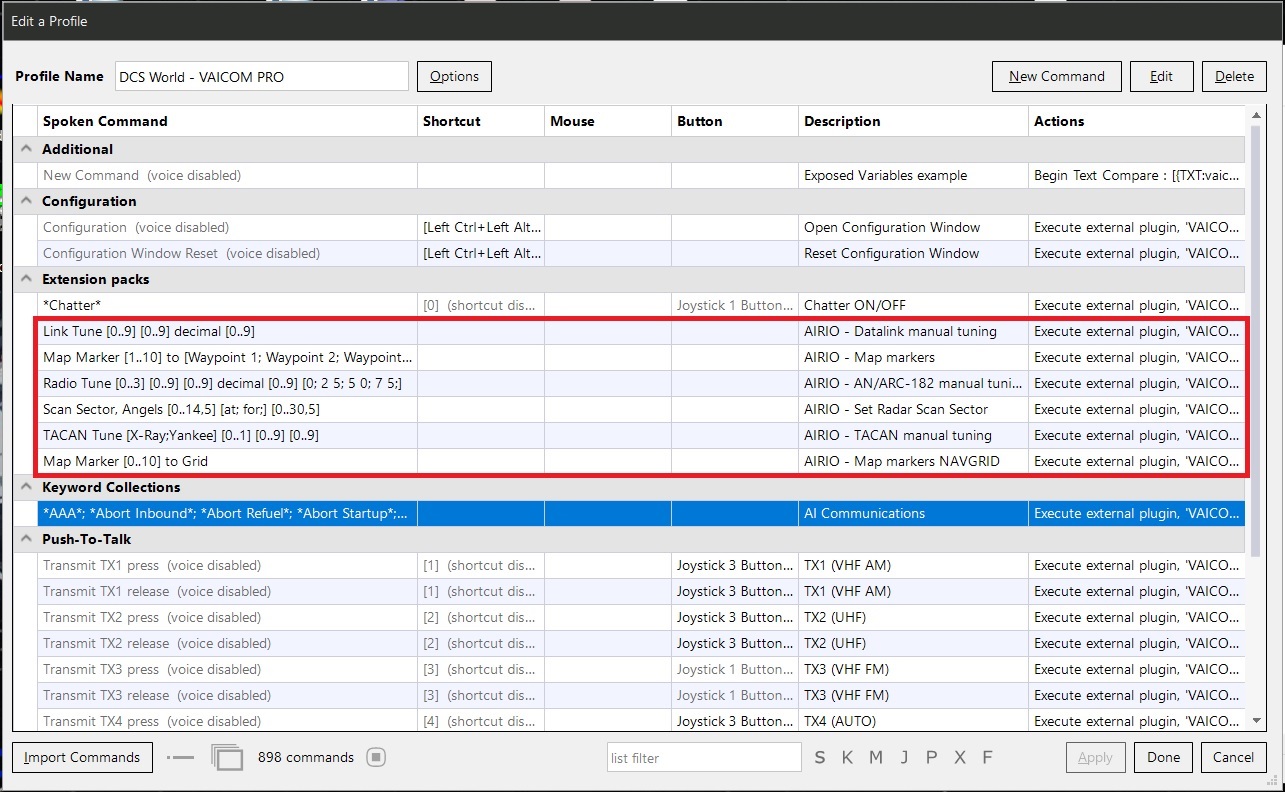Click 'AIRIO - Set Radar Scan Sector' cell
This screenshot has width=1285, height=794.
[x=913, y=409]
